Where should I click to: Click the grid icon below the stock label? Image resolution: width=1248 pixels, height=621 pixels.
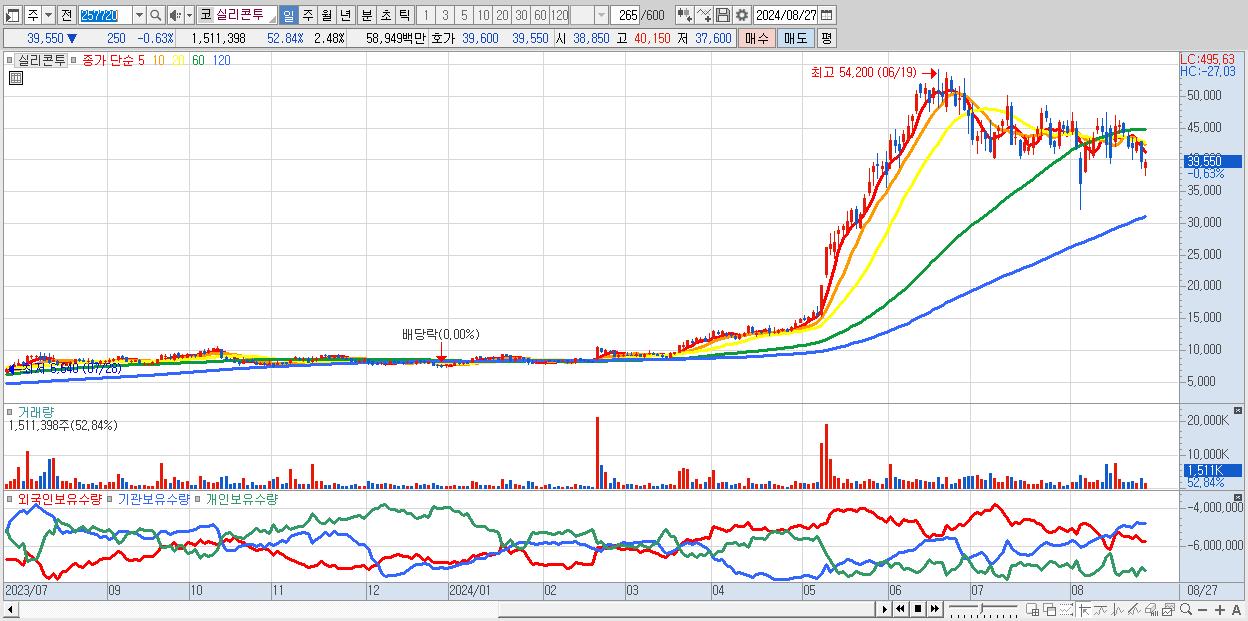(x=15, y=78)
